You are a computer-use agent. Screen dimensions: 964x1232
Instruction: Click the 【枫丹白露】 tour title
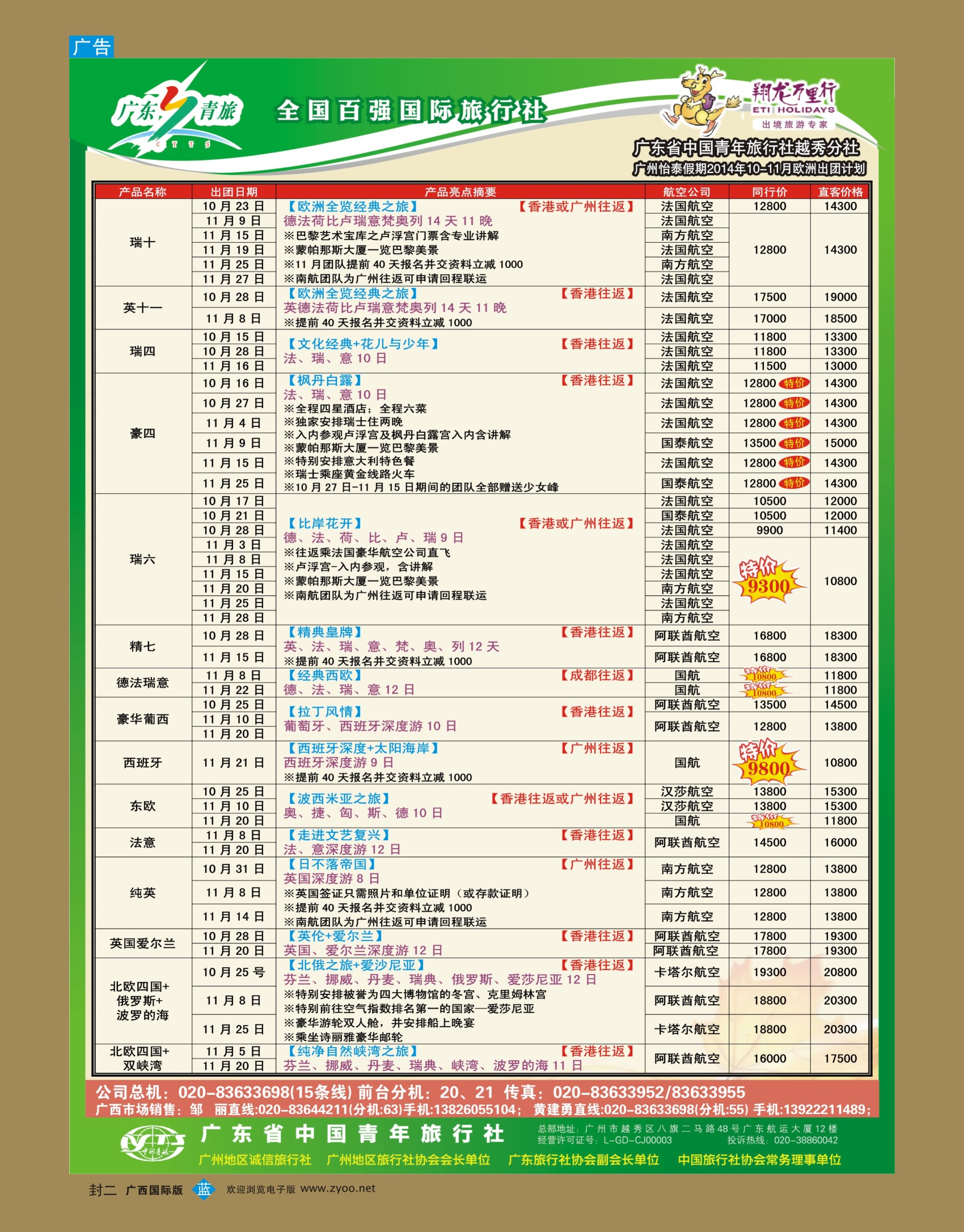tap(325, 380)
